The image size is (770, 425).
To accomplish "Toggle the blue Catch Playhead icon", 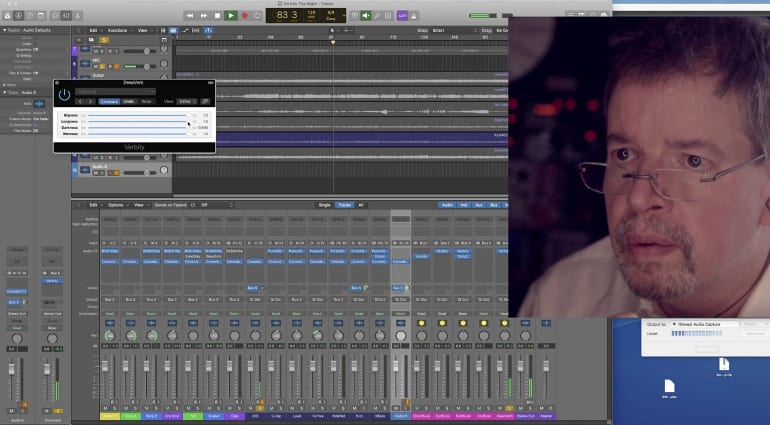I will coord(208,30).
